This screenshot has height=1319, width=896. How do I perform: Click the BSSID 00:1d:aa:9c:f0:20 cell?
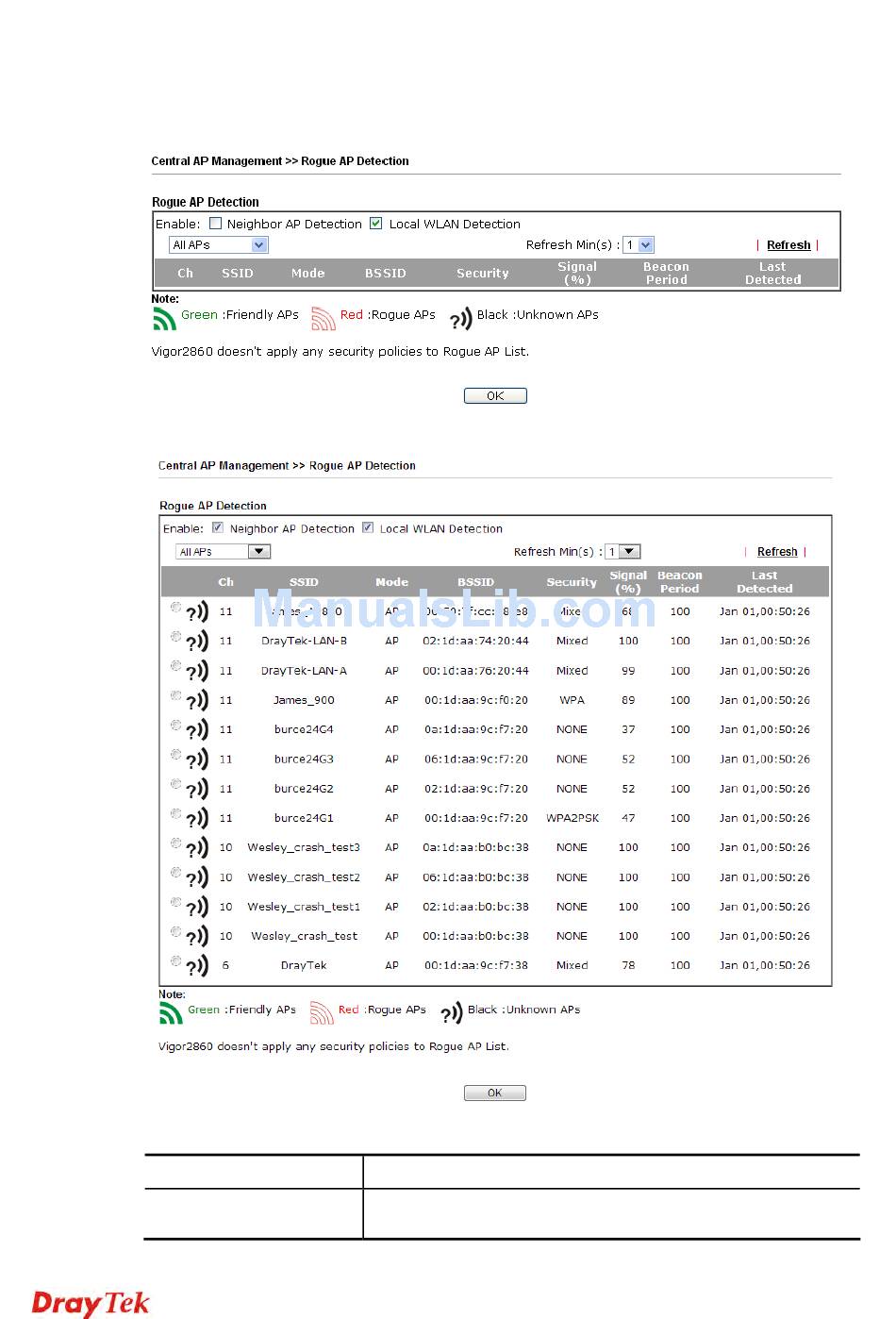476,701
